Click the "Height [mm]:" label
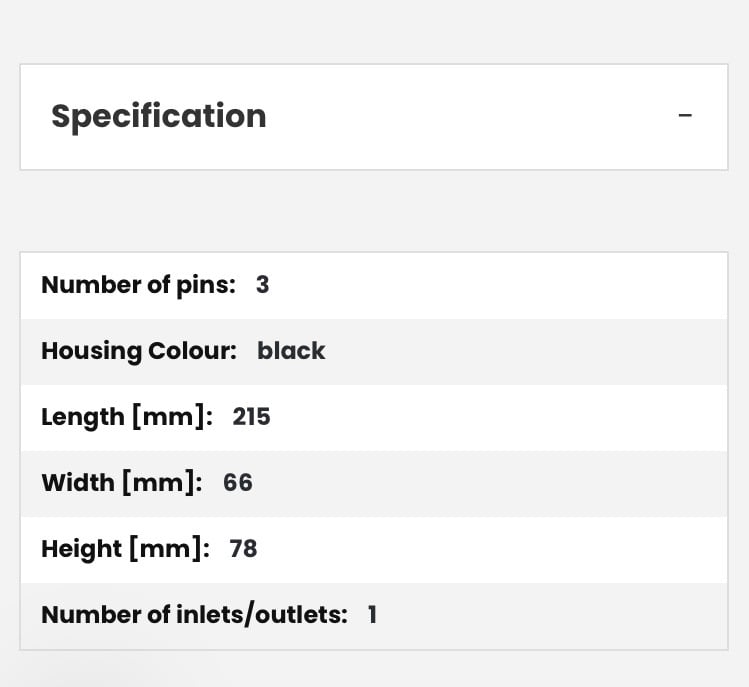 (x=125, y=549)
